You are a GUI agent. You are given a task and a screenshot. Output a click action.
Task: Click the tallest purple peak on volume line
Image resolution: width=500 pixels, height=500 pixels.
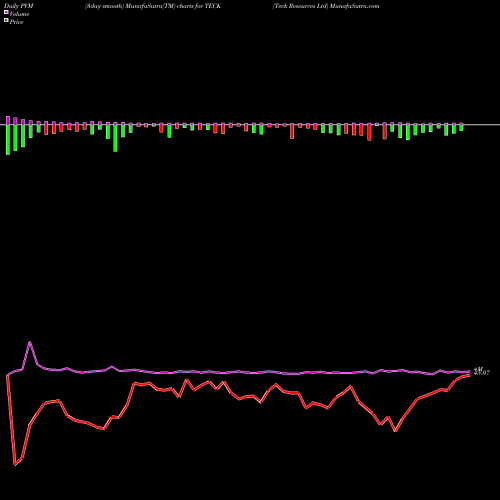pyautogui.click(x=30, y=342)
